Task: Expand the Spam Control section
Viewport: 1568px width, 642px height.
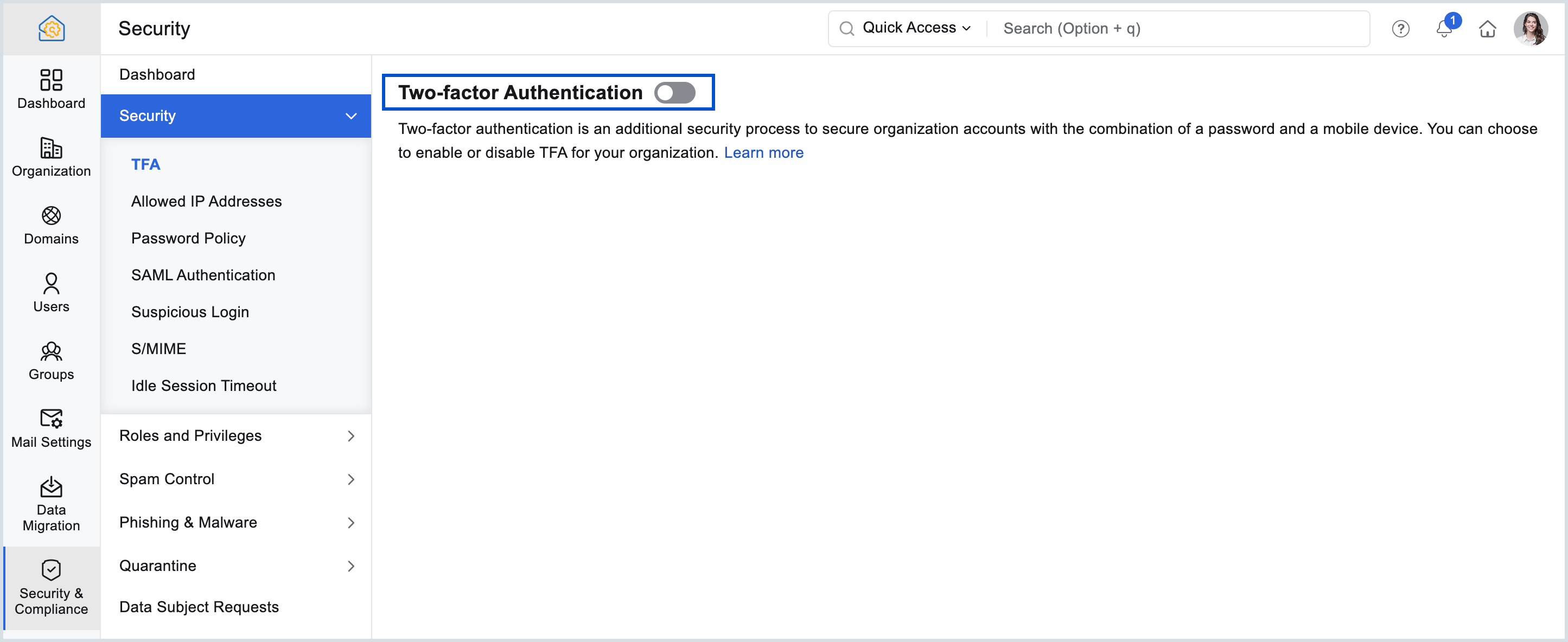Action: click(235, 478)
